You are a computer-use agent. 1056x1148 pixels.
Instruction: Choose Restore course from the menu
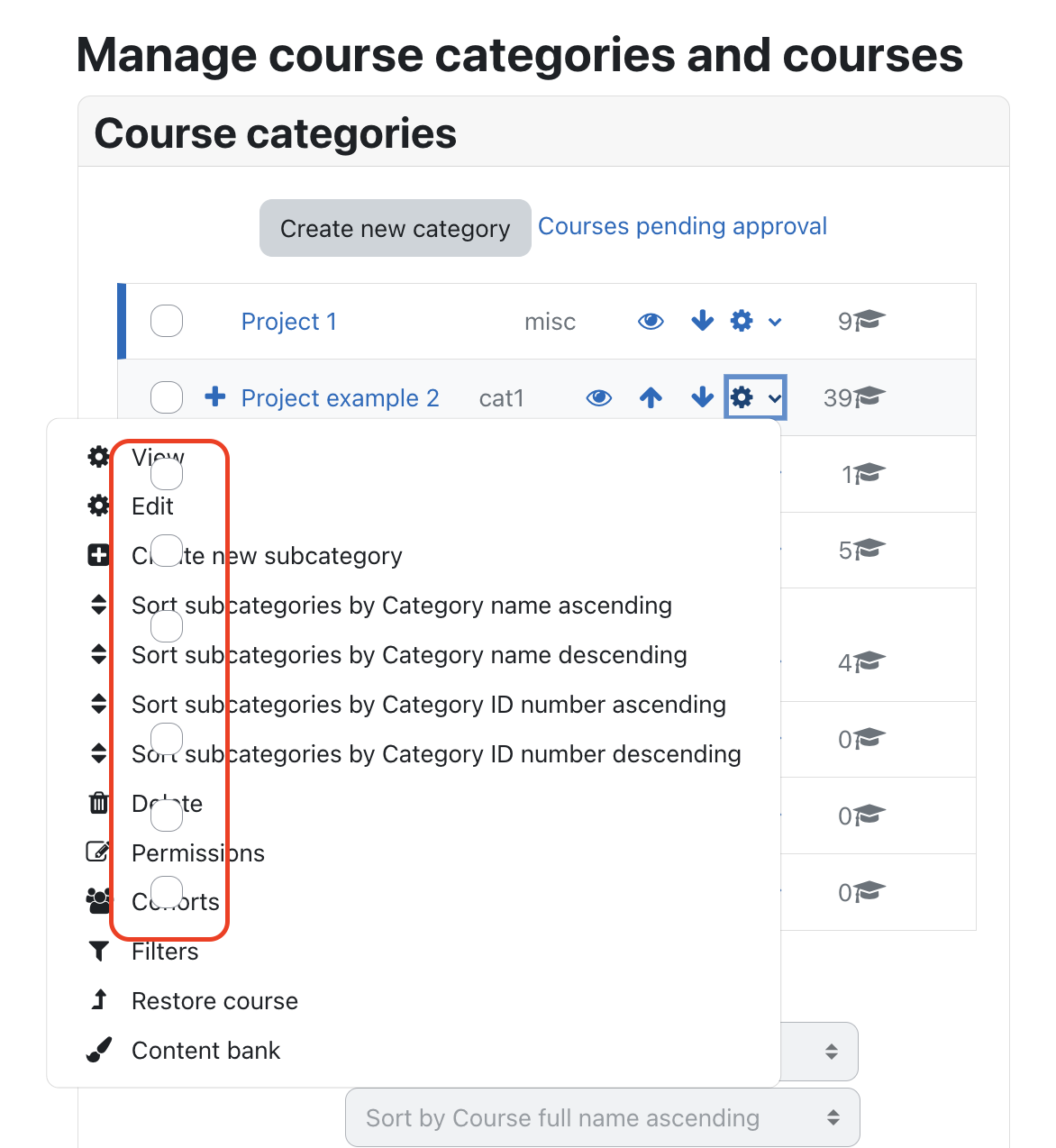point(214,1001)
